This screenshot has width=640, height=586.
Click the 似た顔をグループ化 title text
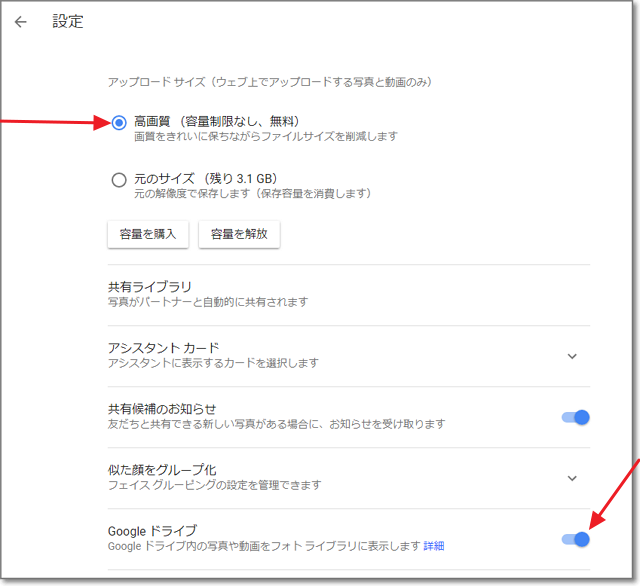coord(161,470)
